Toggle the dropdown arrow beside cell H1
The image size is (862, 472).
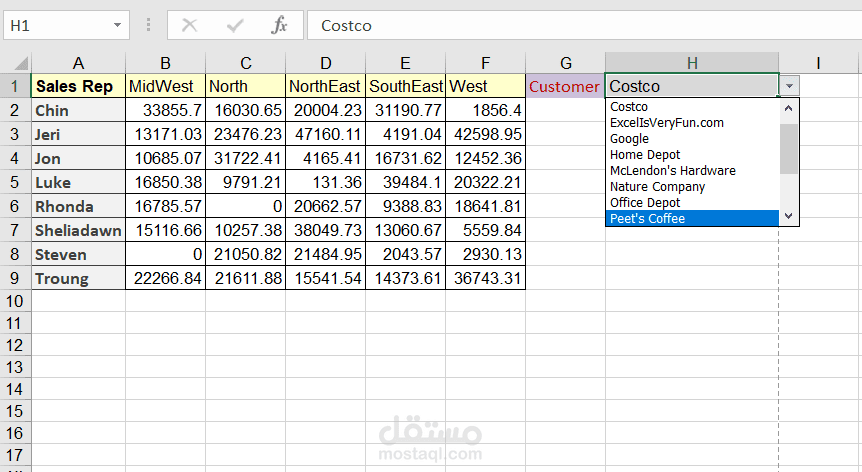(789, 86)
